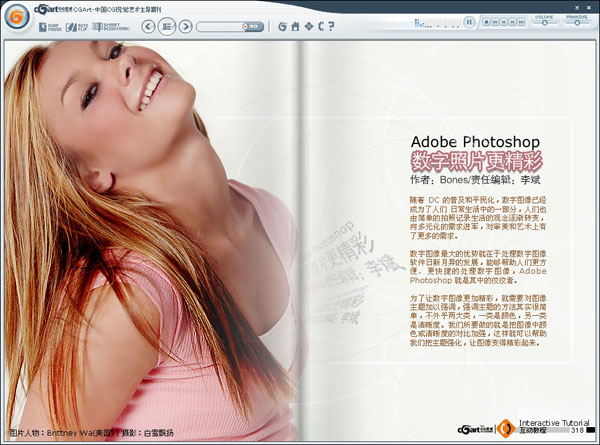Click the last paragraph starting 为了让数字图像
600x445 pixels.
(478, 320)
